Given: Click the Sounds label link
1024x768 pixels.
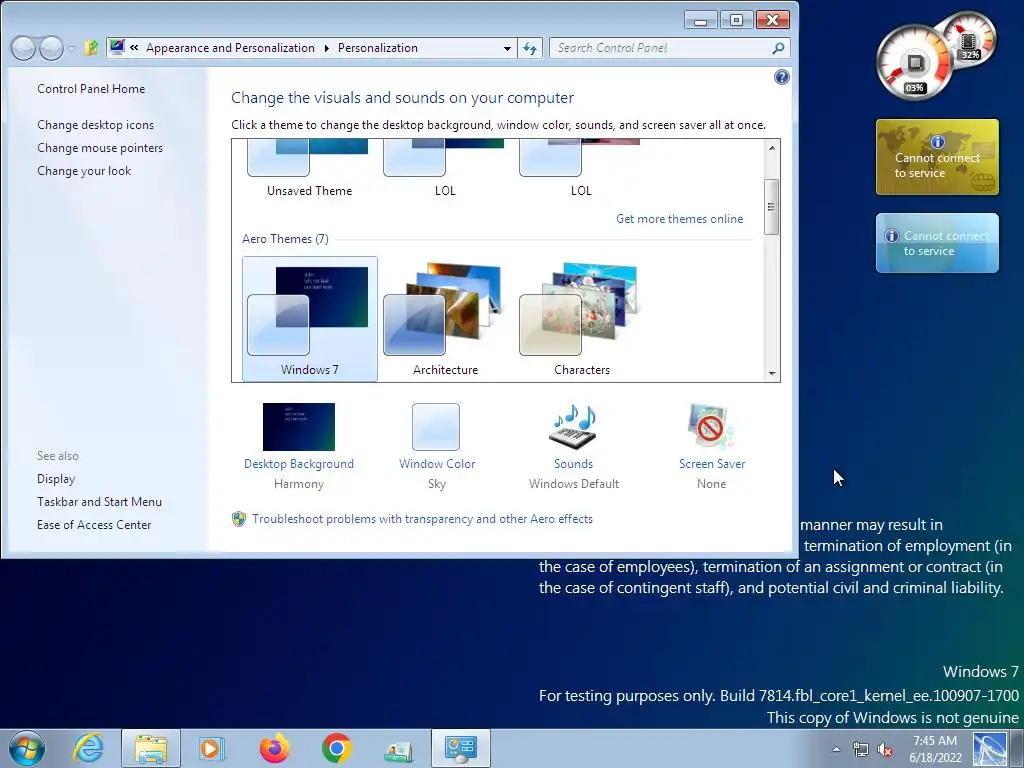Looking at the screenshot, I should tap(573, 464).
